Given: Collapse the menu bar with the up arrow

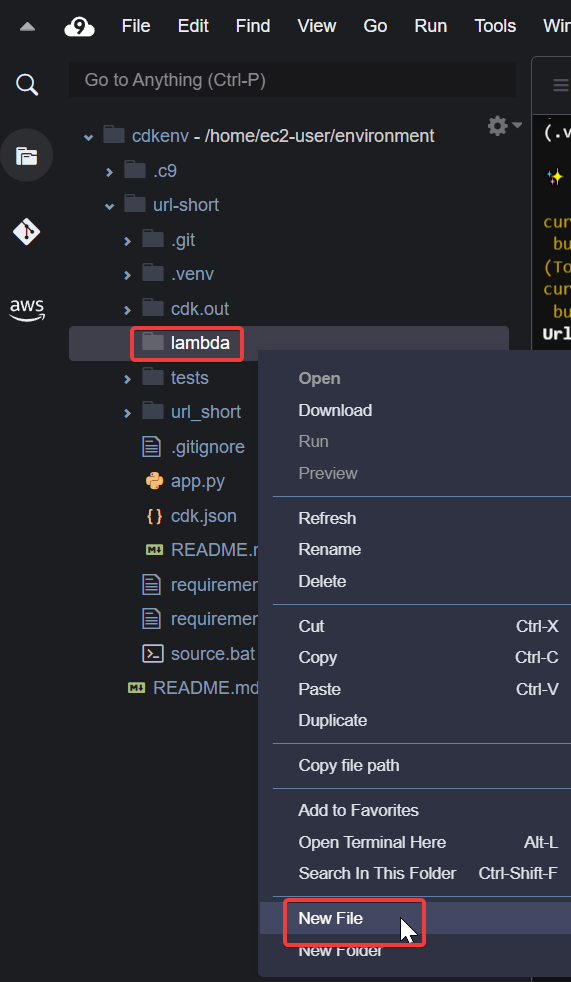Looking at the screenshot, I should pos(27,27).
